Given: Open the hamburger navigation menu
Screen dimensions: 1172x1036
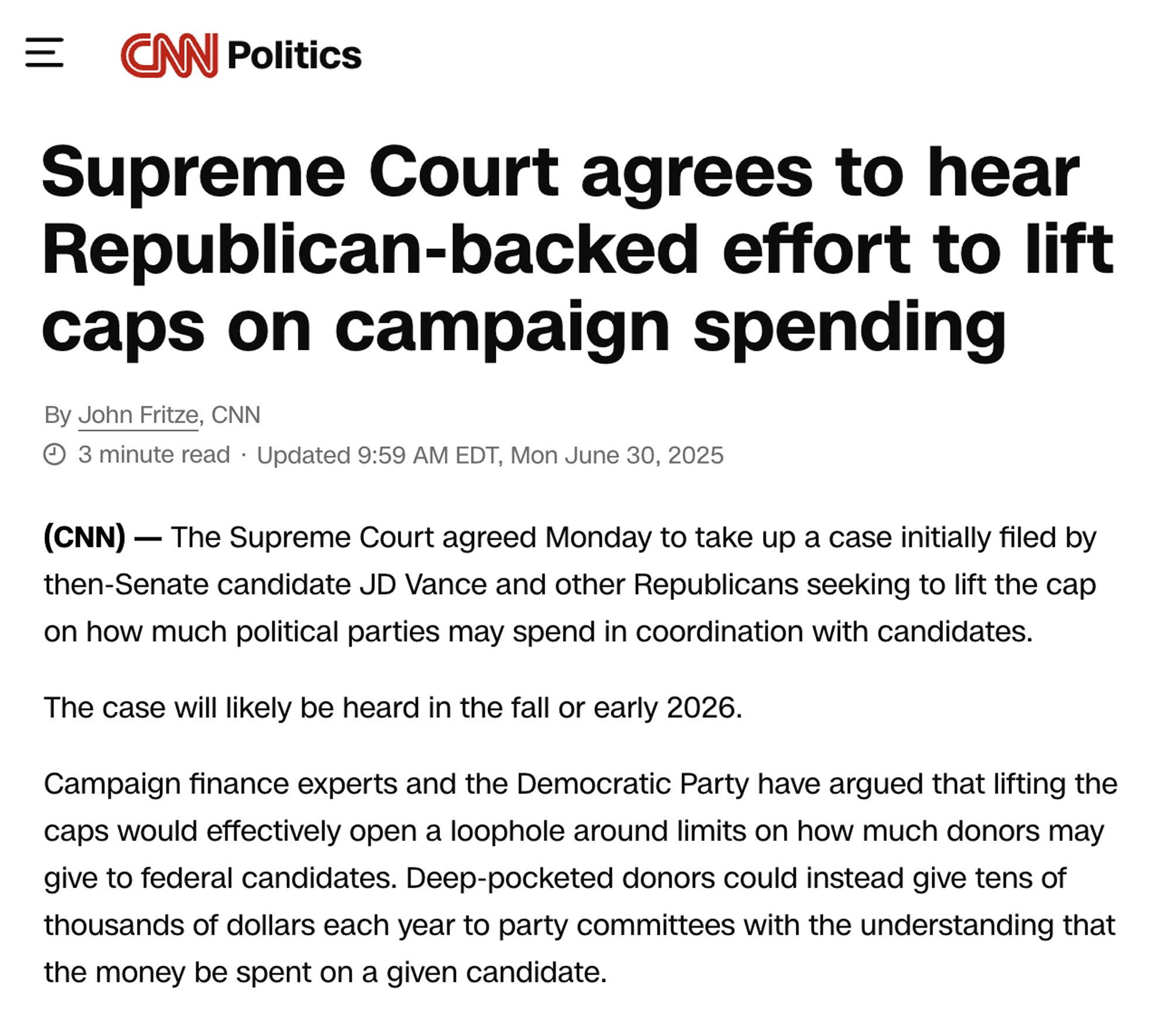Looking at the screenshot, I should pos(44,53).
